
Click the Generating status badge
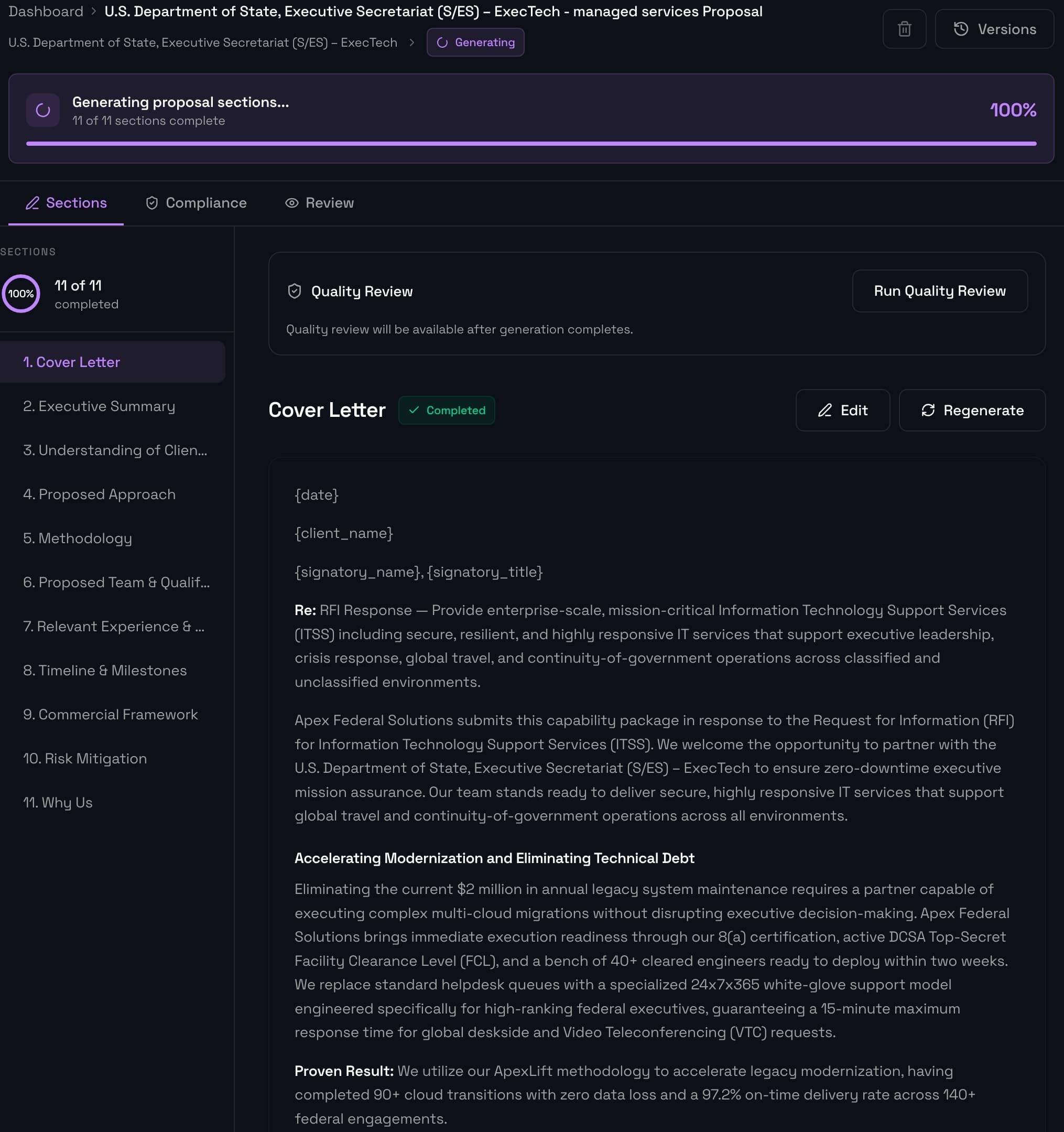click(475, 42)
